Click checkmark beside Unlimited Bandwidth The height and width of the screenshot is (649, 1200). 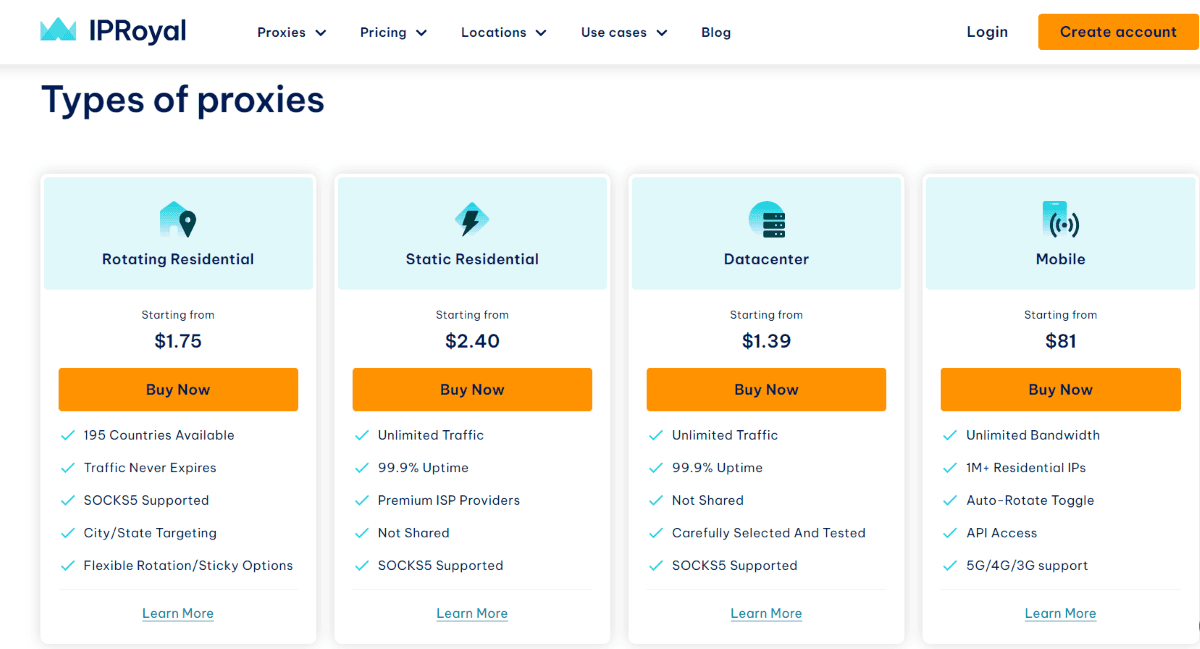point(950,435)
